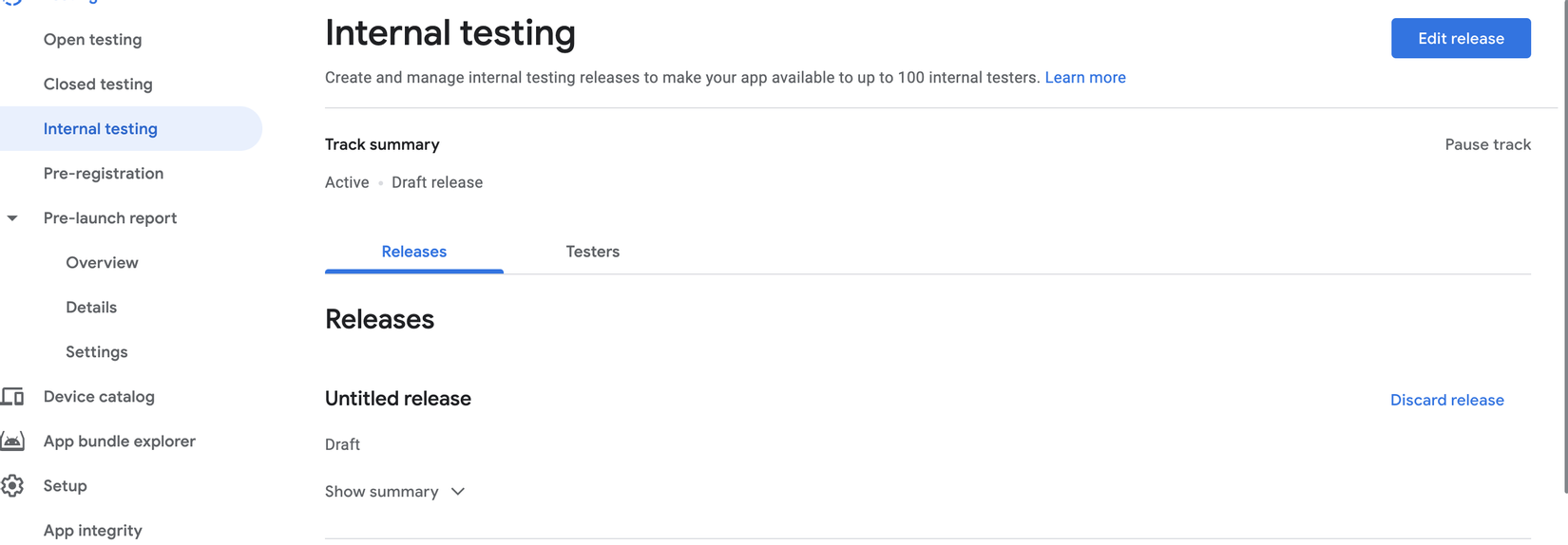Click Pause track
1568x545 pixels.
[1487, 144]
